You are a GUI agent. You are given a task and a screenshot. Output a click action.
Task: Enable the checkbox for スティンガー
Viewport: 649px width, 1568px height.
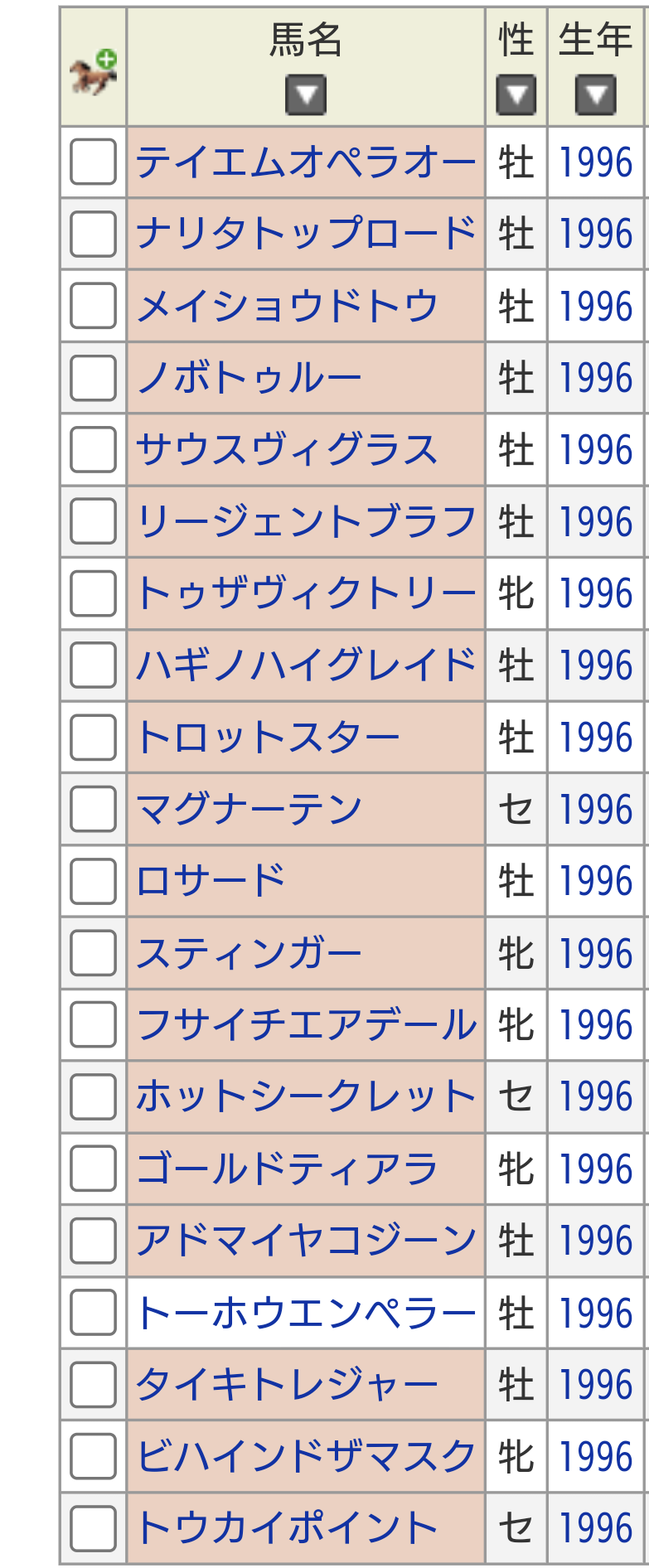coord(93,953)
